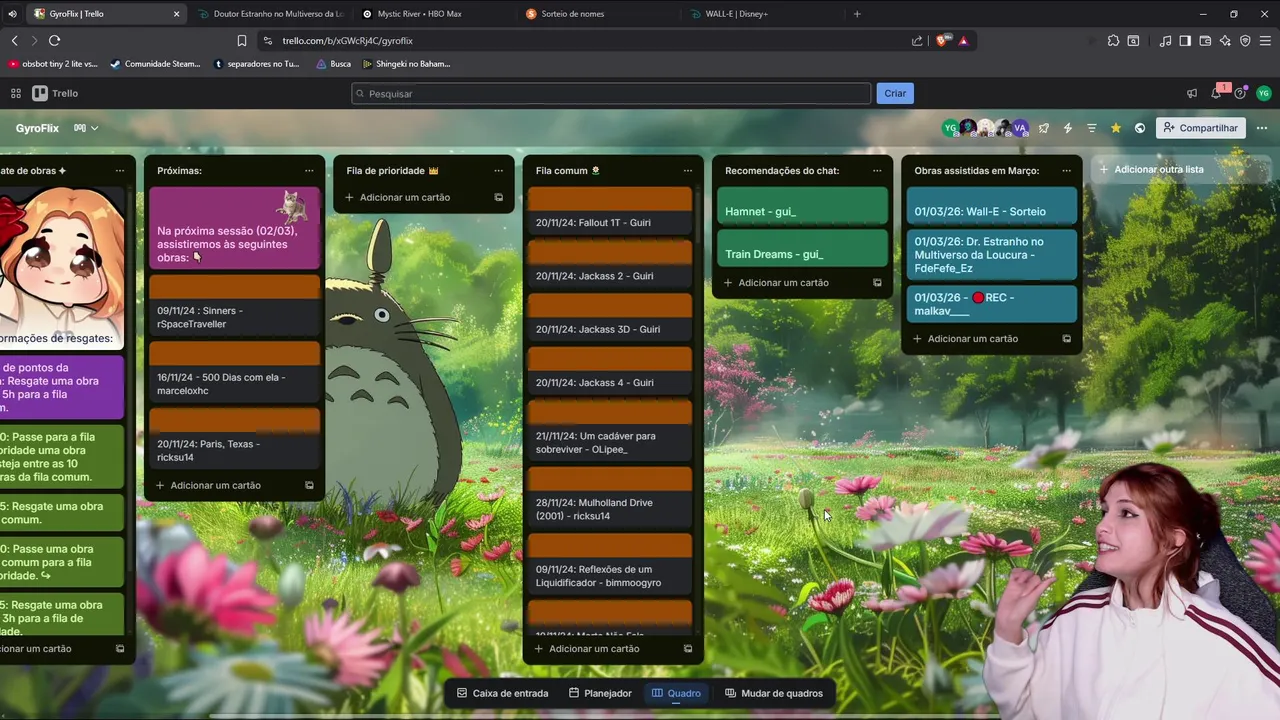Open the 20/11/24: Fallout 1T - Guiri card
This screenshot has height=720, width=1280.
click(x=610, y=212)
